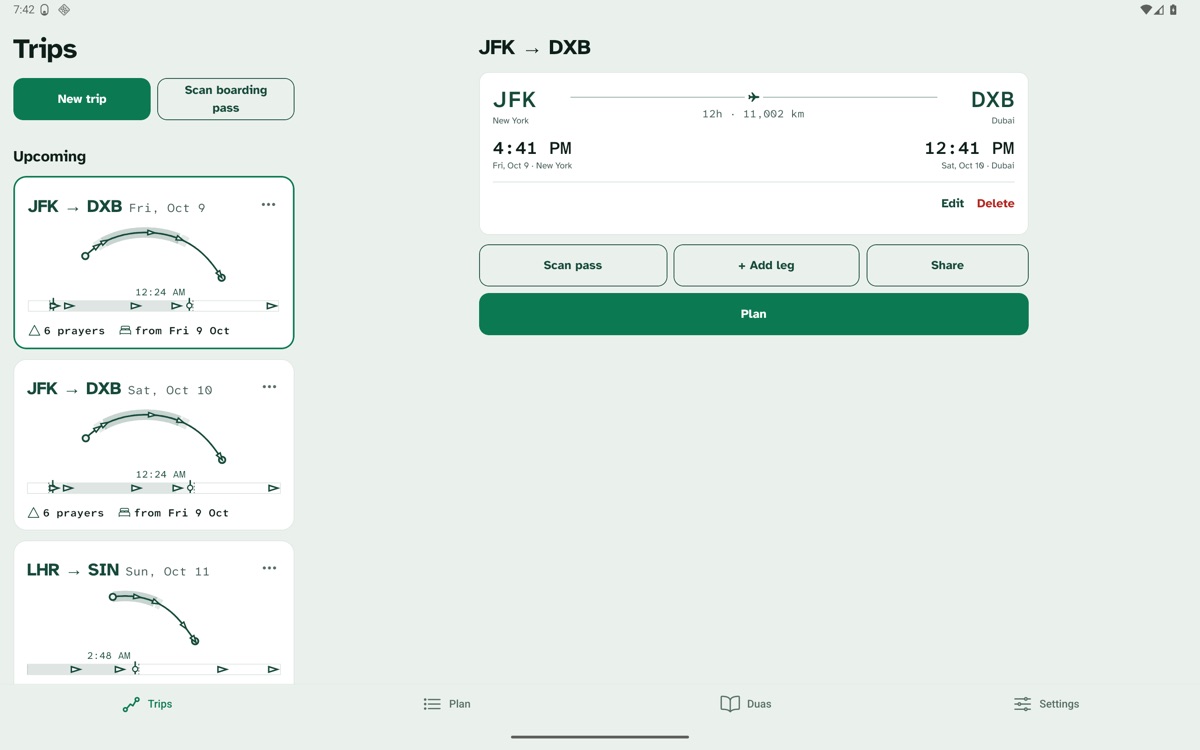Click the green Plan button
This screenshot has width=1200, height=750.
tap(754, 314)
